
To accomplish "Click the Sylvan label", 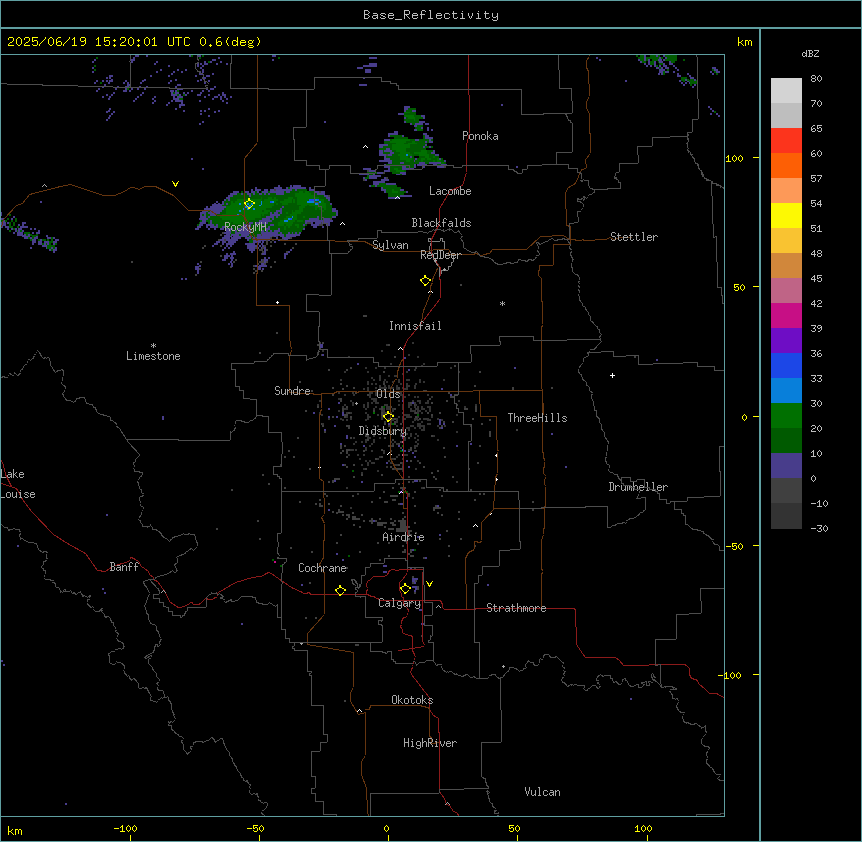I will [x=390, y=245].
